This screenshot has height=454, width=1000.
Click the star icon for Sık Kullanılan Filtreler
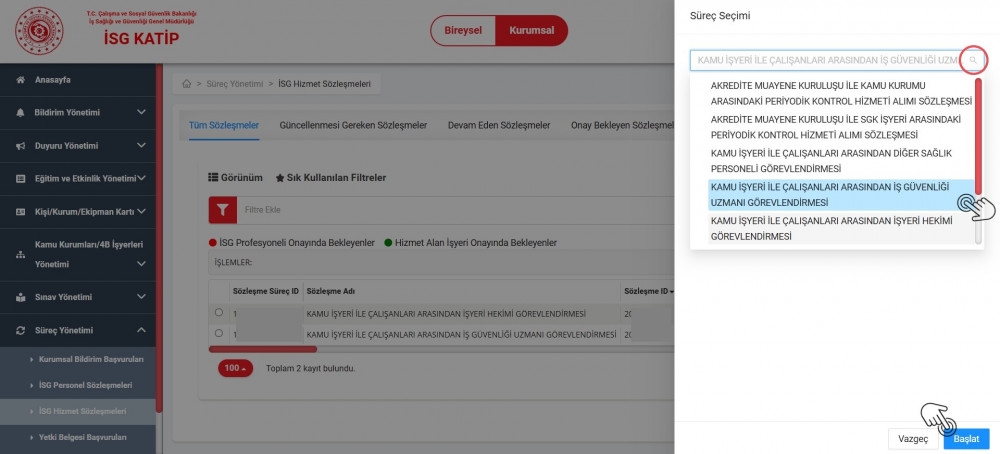pos(279,178)
